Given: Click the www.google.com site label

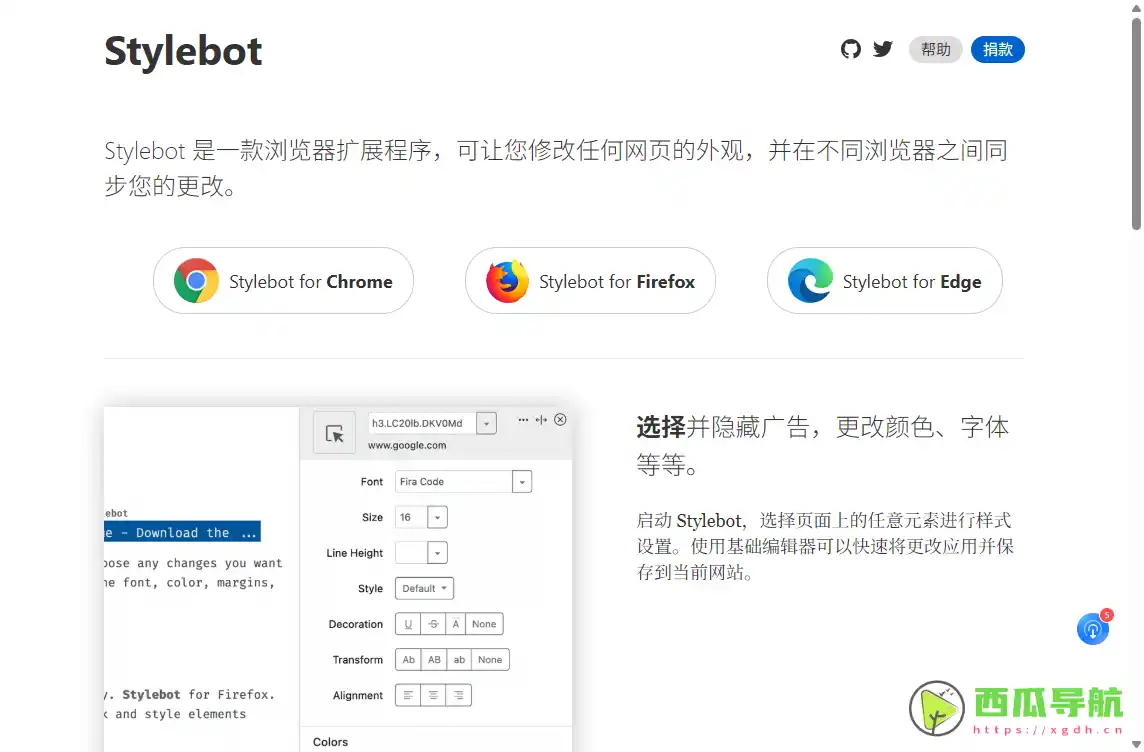Looking at the screenshot, I should tap(407, 445).
